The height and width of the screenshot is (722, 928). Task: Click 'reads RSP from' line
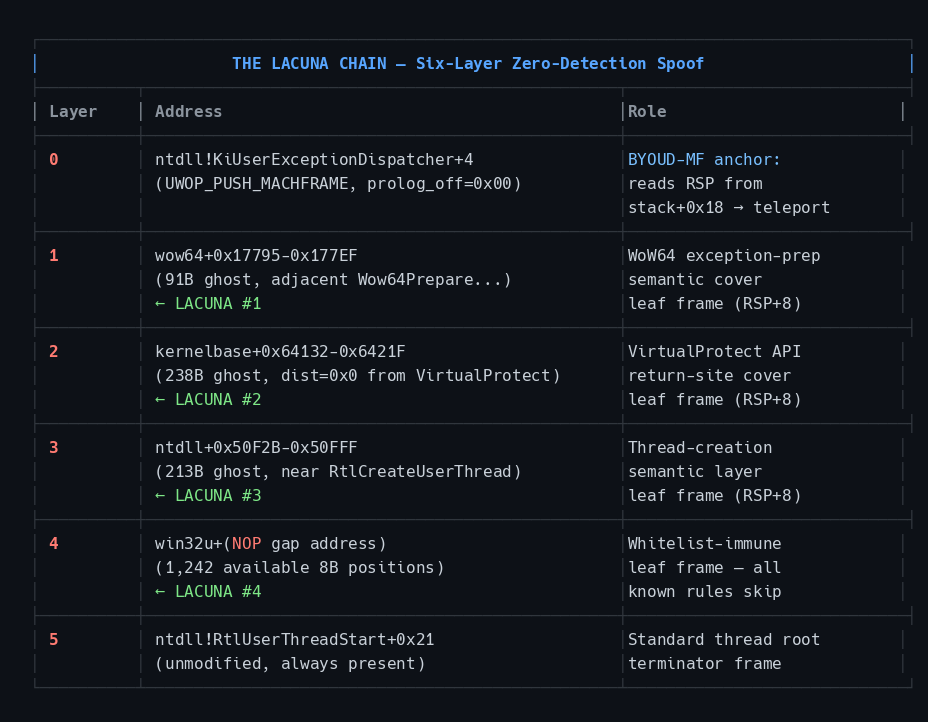click(x=695, y=184)
